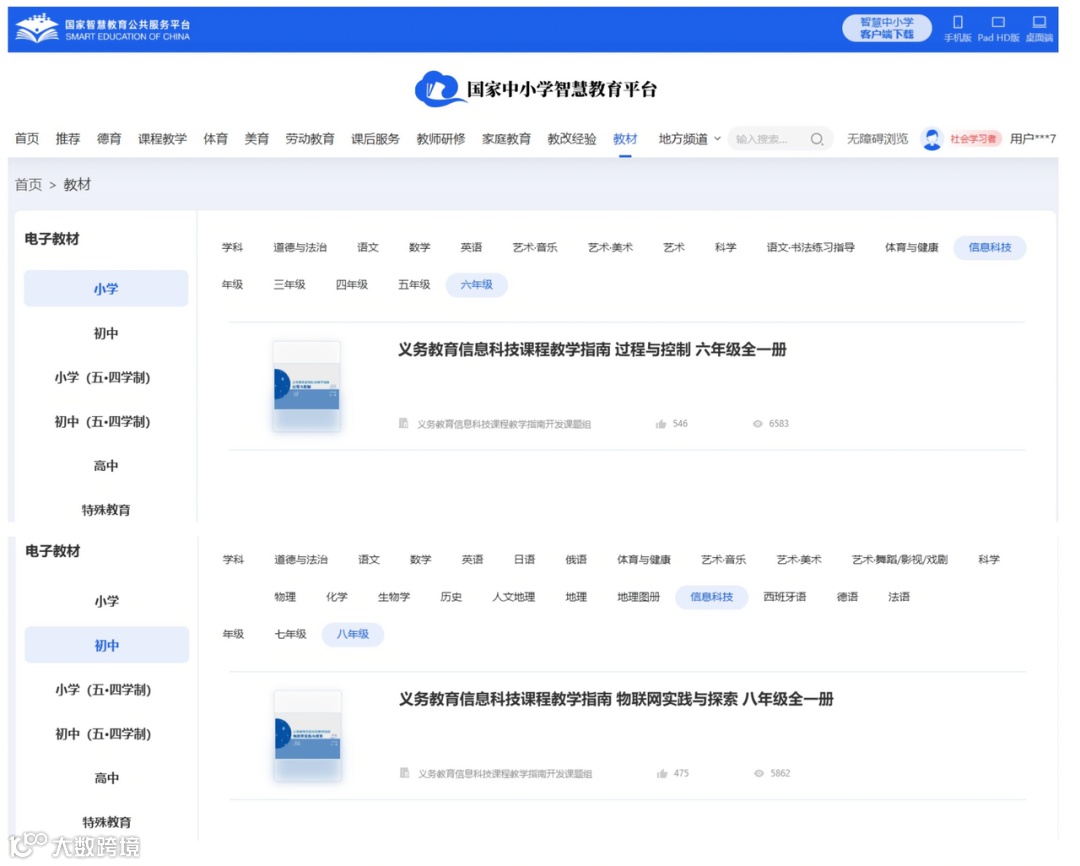
Task: Open the 推荐 nav item
Action: point(68,139)
